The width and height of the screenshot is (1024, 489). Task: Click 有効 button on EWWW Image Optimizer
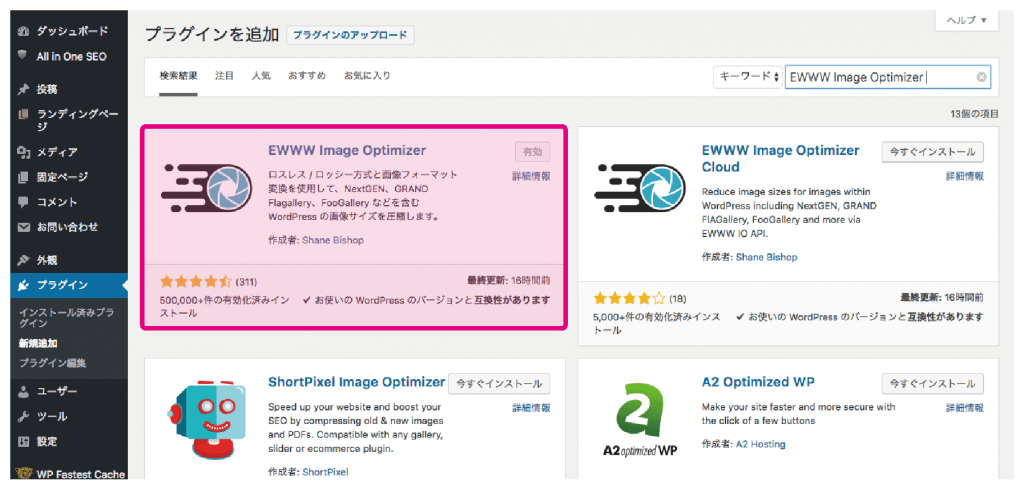point(533,151)
